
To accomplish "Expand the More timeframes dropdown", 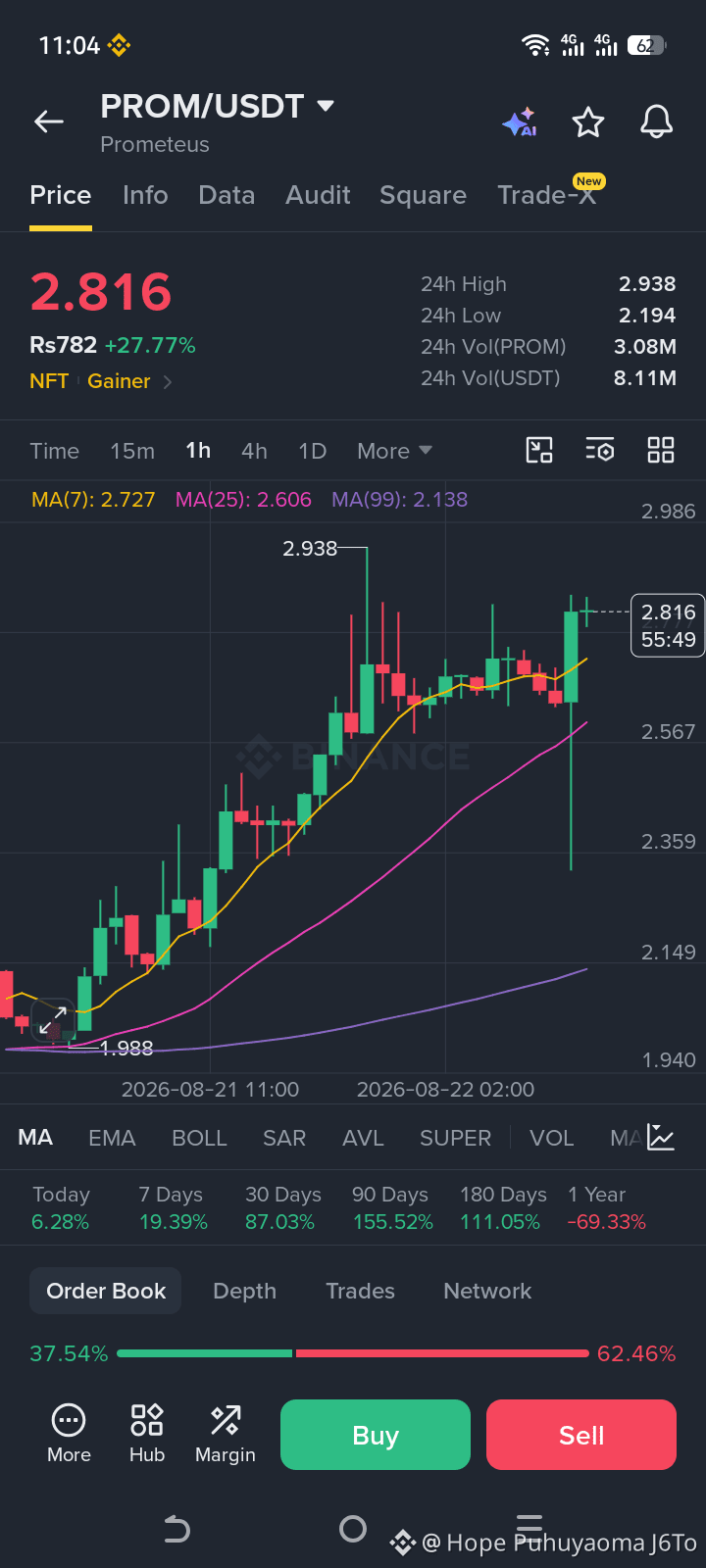I will pos(394,451).
